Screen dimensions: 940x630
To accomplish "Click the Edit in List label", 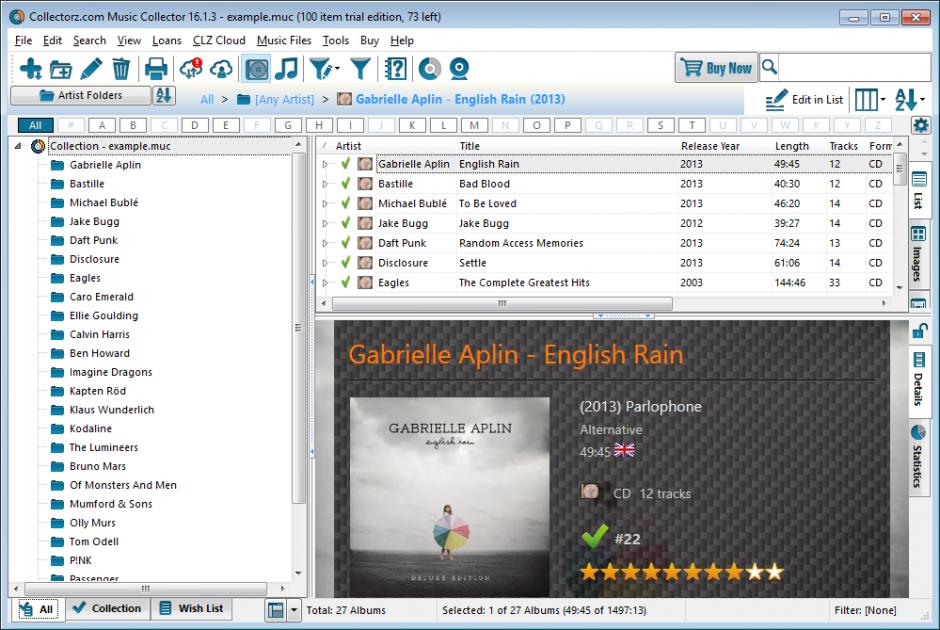I will (x=817, y=100).
